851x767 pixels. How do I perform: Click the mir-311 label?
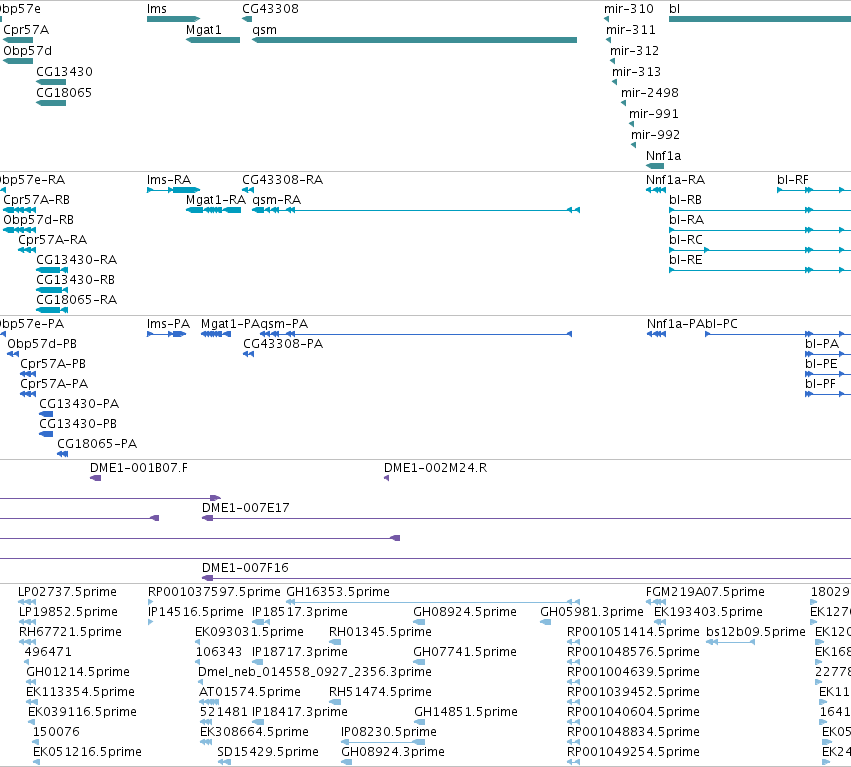click(631, 30)
